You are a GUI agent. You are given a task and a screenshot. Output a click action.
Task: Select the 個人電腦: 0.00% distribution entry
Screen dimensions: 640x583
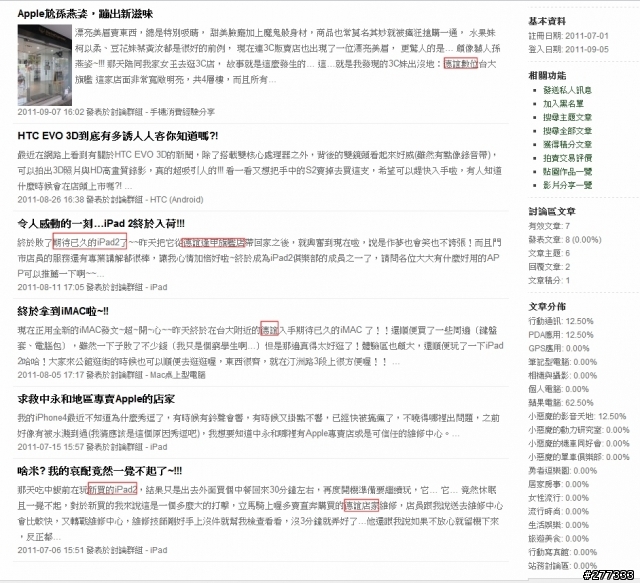[558, 389]
